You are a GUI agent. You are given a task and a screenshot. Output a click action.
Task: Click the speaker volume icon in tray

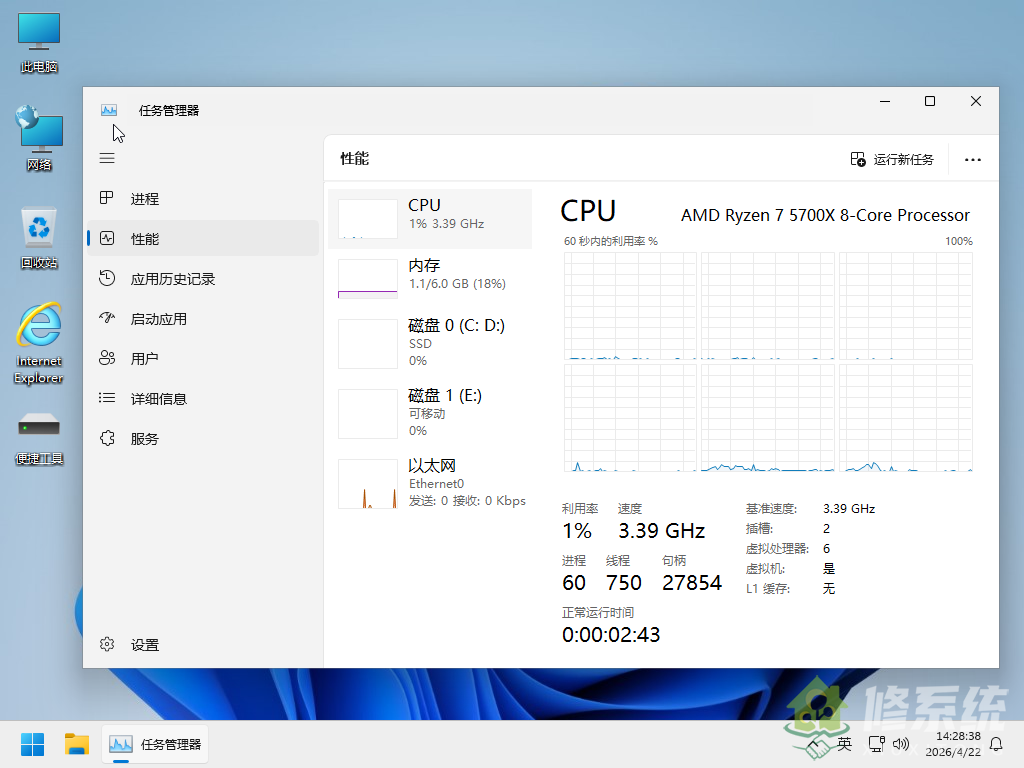pyautogui.click(x=901, y=744)
